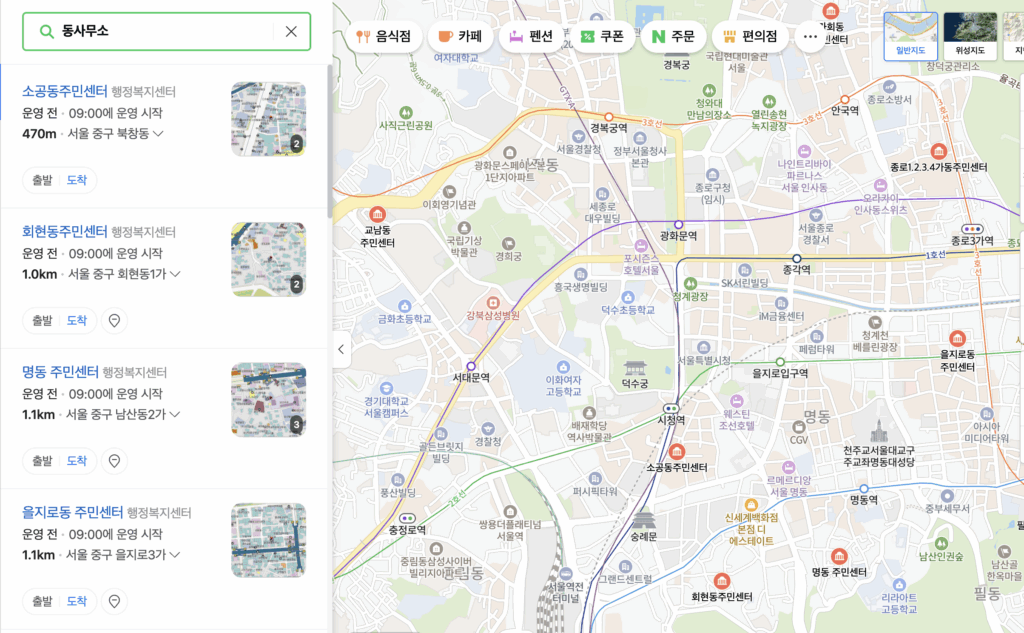Click 천주교서울대교구 명동대성당 cathedral icon
Screen dimensions: 1024x633
coord(879,432)
